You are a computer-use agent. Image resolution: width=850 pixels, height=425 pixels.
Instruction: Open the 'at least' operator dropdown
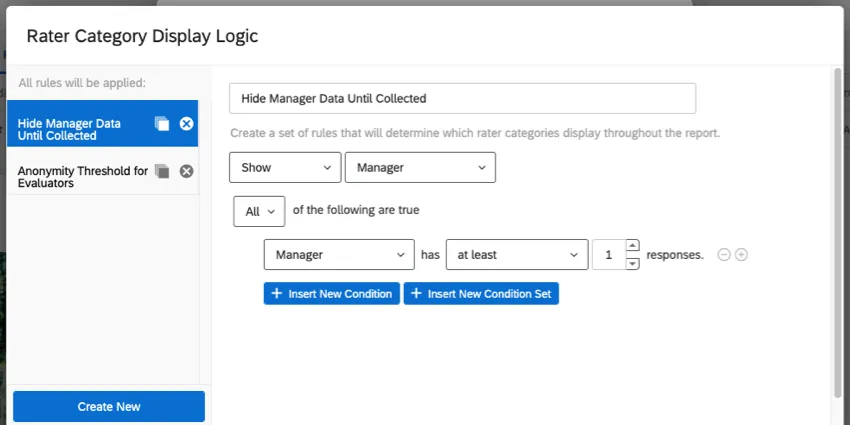pos(517,255)
